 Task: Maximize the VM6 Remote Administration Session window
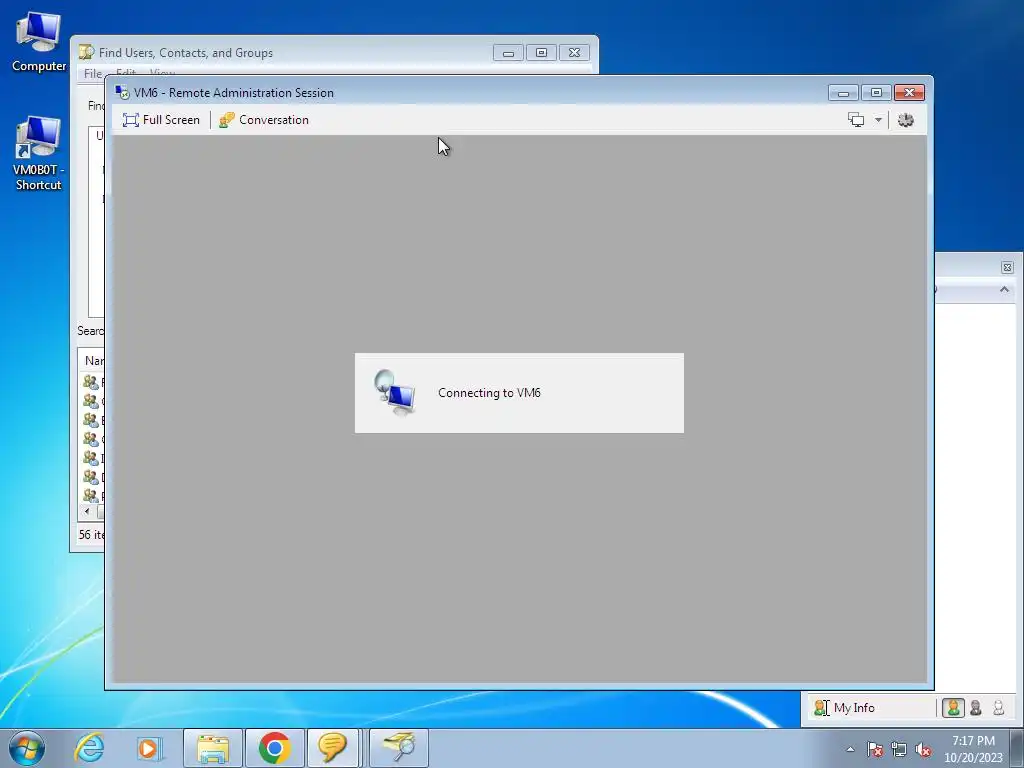click(x=876, y=93)
